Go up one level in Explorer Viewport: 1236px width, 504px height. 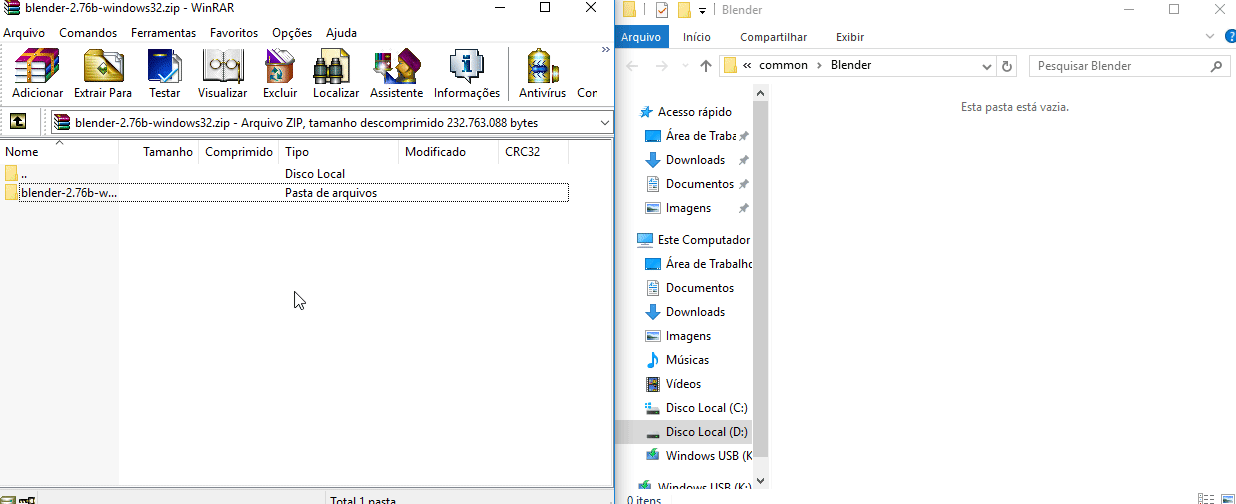coord(706,66)
